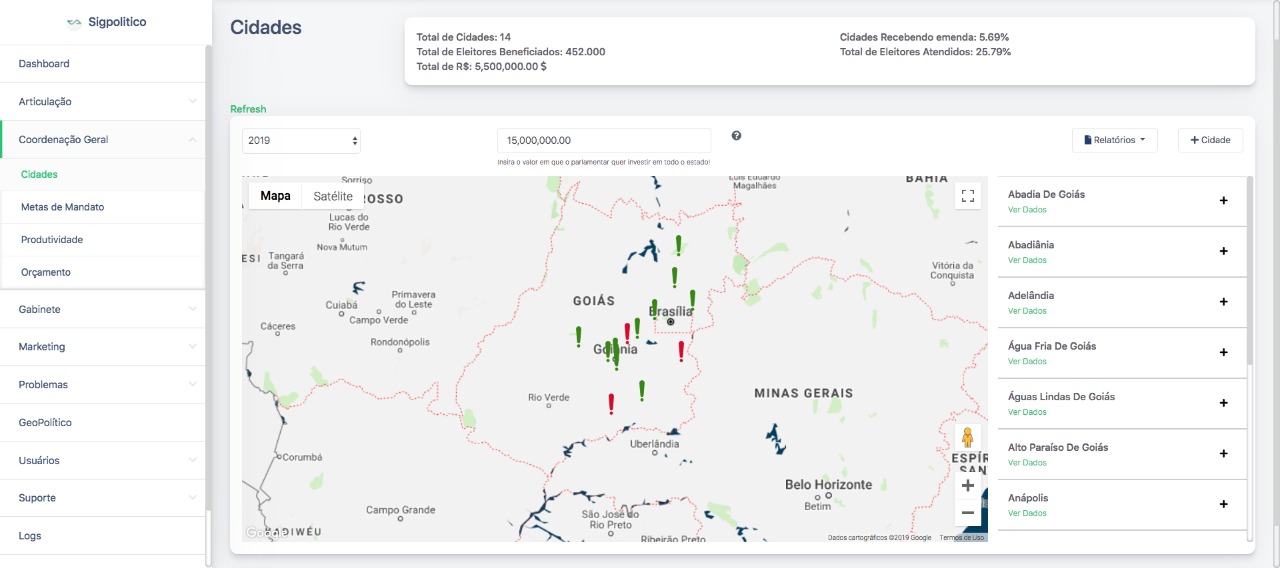Screen dimensions: 1280x568
Task: Click the help question mark icon
Action: click(x=736, y=136)
